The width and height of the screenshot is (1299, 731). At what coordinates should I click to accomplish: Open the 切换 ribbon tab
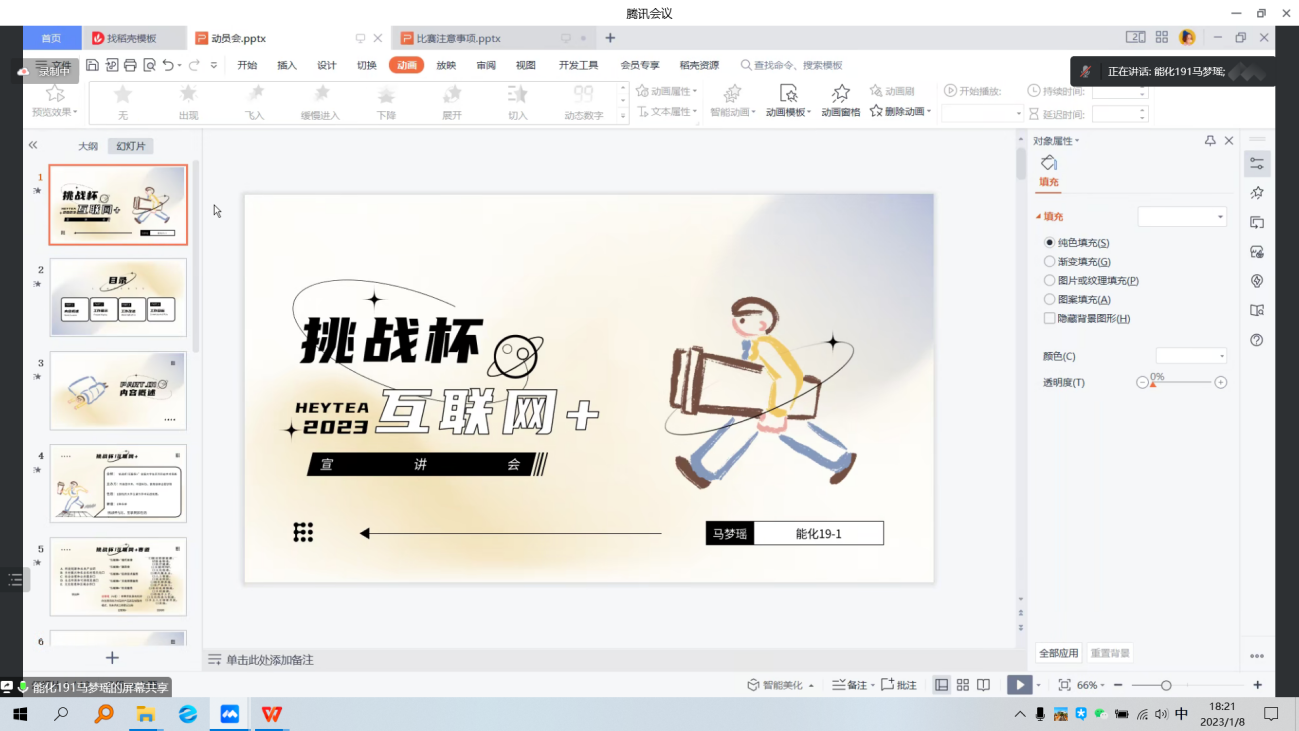click(x=367, y=65)
